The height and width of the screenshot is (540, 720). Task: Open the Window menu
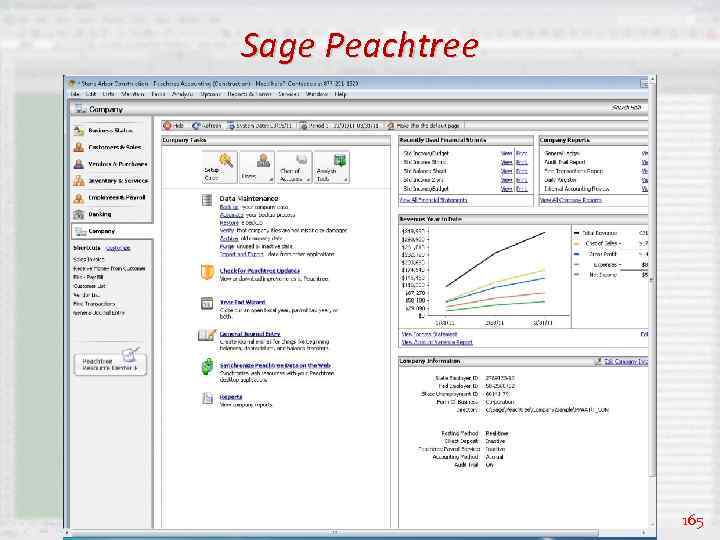pos(317,94)
